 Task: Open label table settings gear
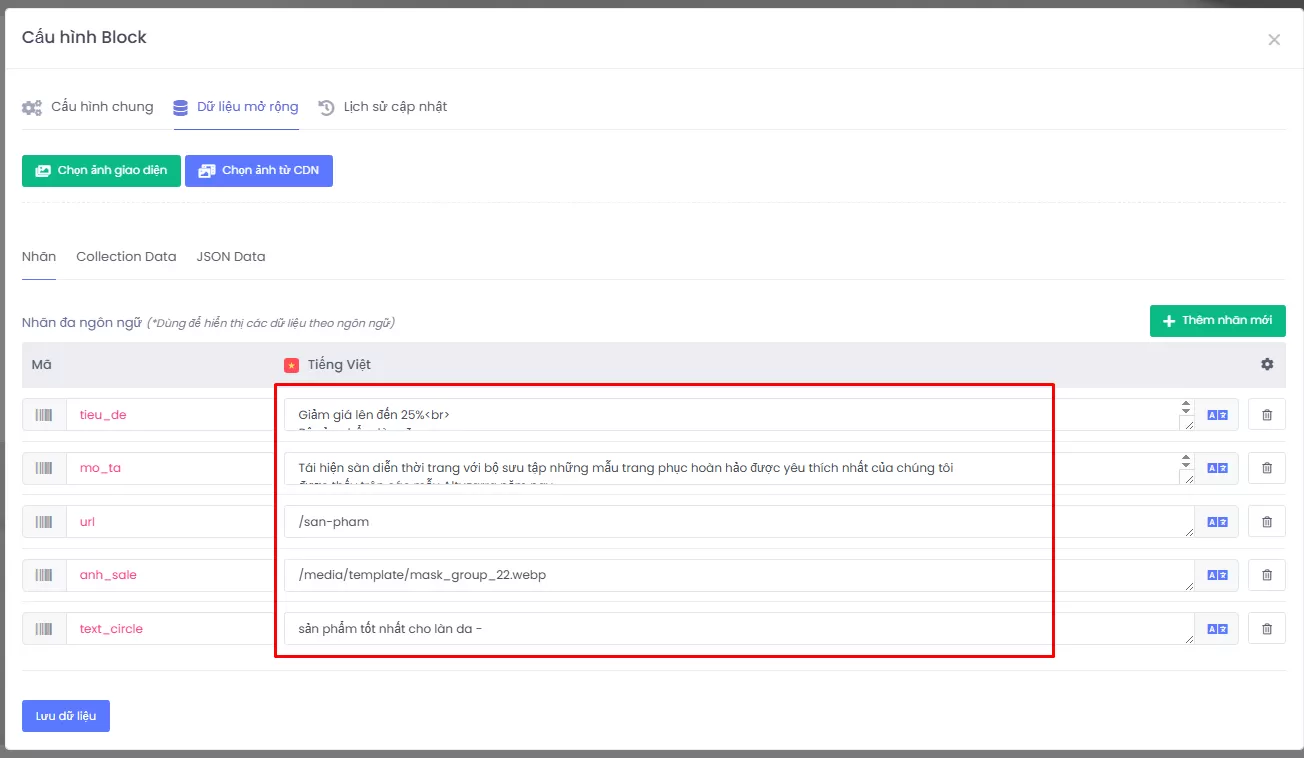point(1267,365)
